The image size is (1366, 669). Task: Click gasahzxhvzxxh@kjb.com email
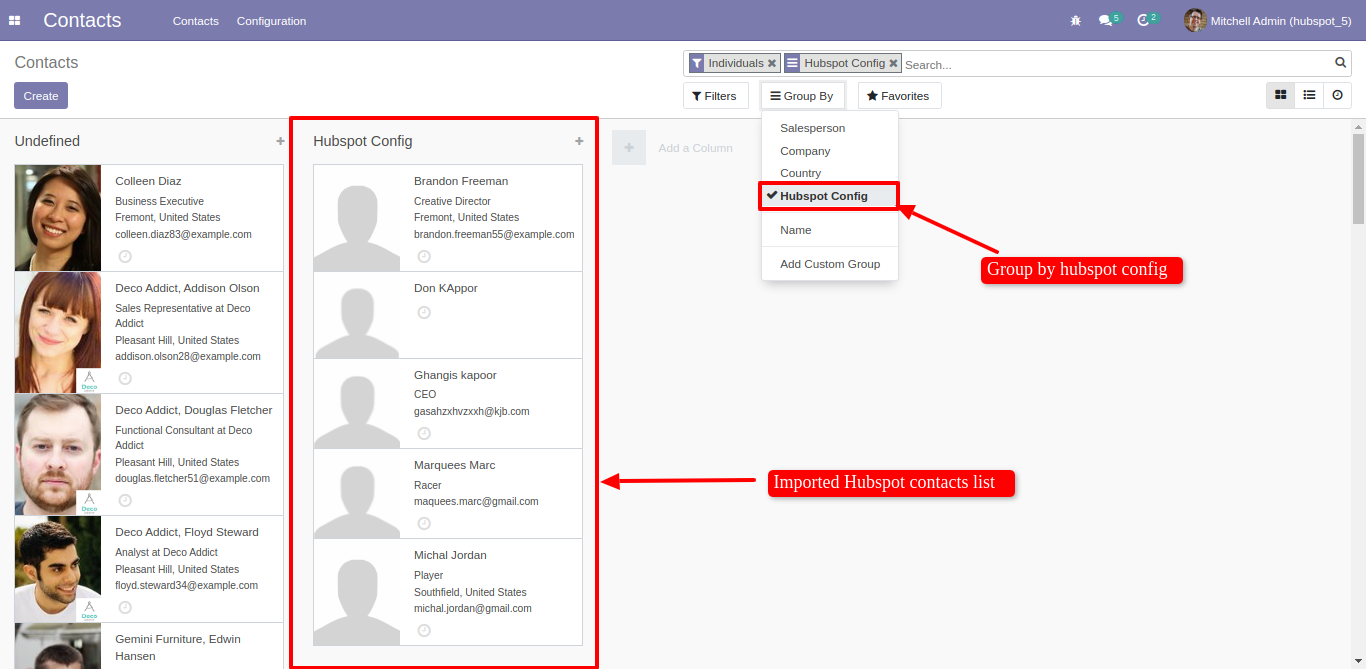(x=472, y=411)
